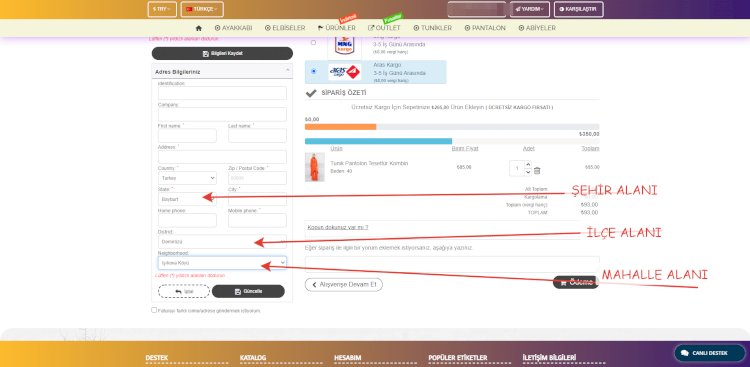The width and height of the screenshot is (750, 367).
Task: Focus the Company input field
Action: pos(222,114)
